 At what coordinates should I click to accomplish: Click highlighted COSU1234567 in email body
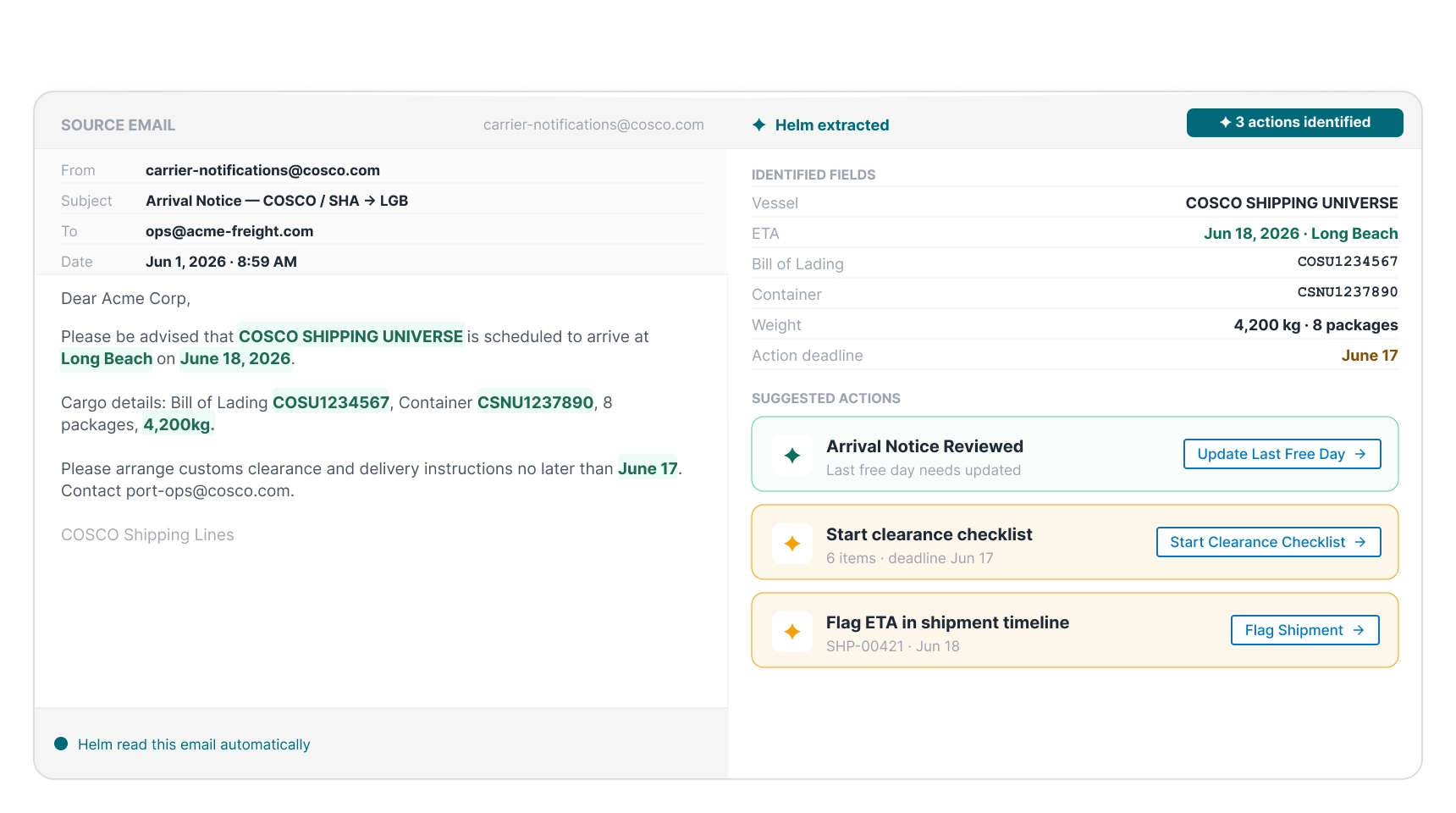(331, 402)
